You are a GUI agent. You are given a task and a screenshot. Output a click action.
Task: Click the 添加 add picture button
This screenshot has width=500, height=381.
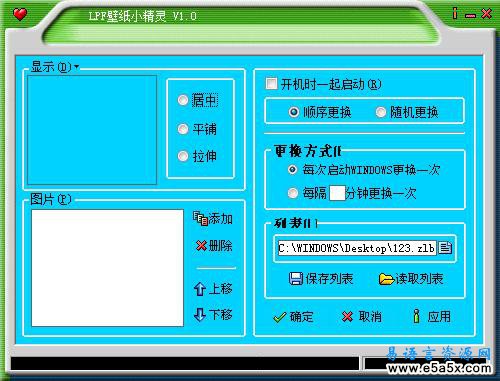click(x=213, y=219)
